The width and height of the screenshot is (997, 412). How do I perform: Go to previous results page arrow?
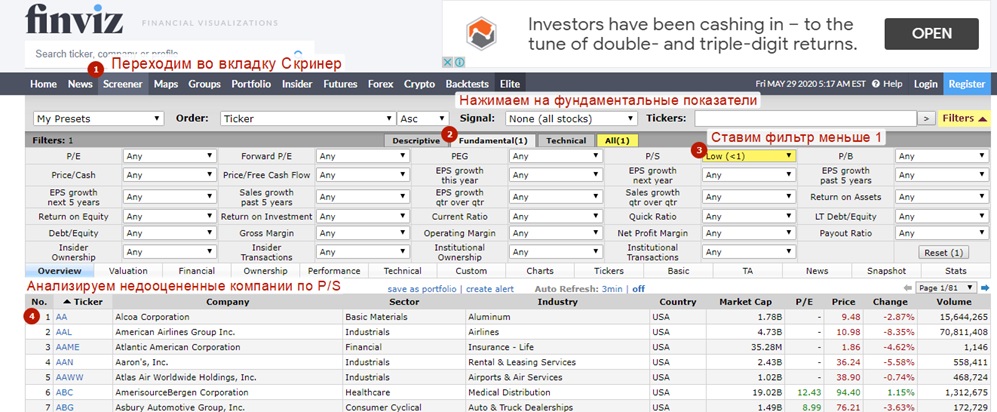click(909, 288)
